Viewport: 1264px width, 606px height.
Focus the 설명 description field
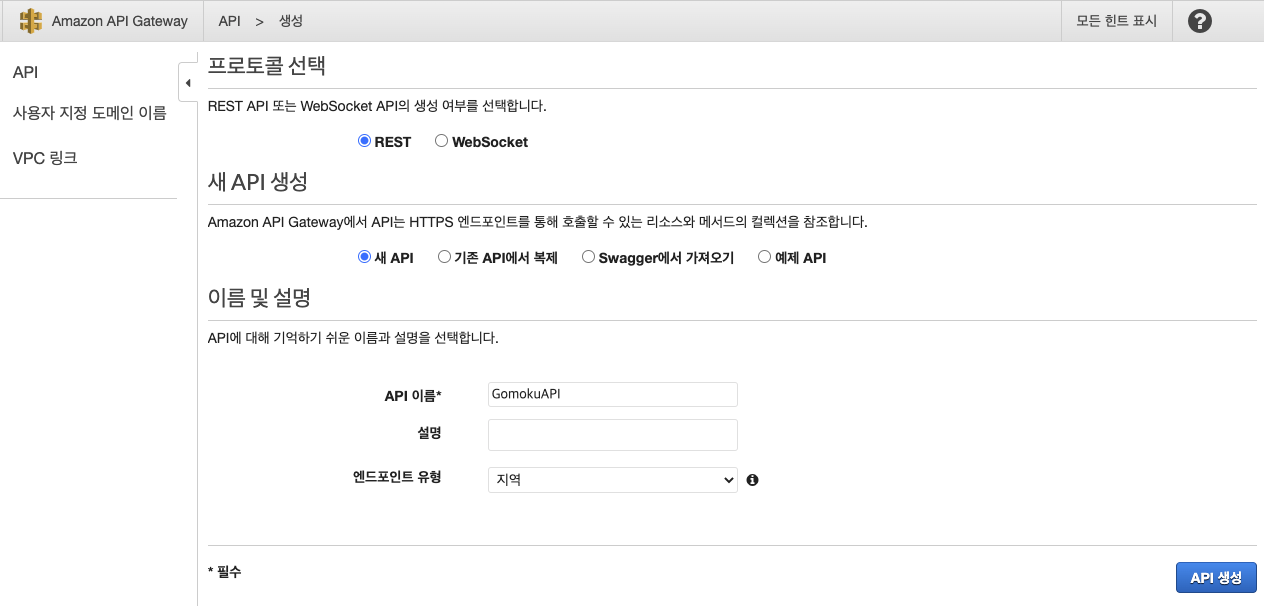tap(613, 435)
